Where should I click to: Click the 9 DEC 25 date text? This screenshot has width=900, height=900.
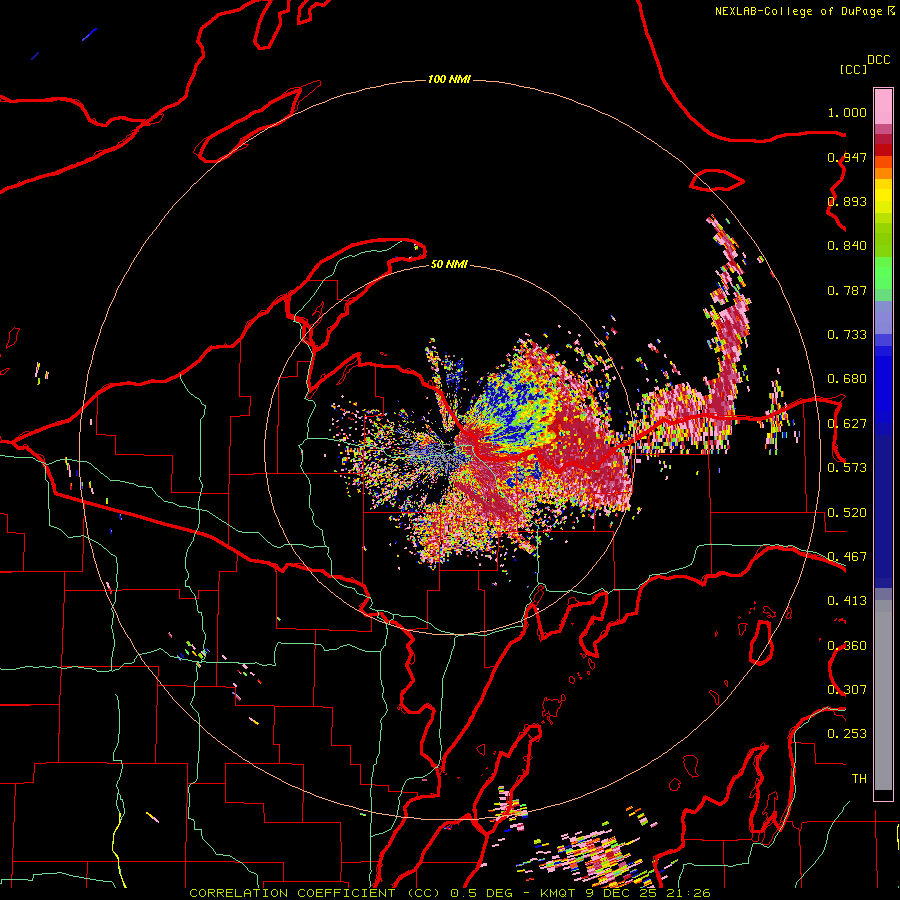tap(623, 893)
